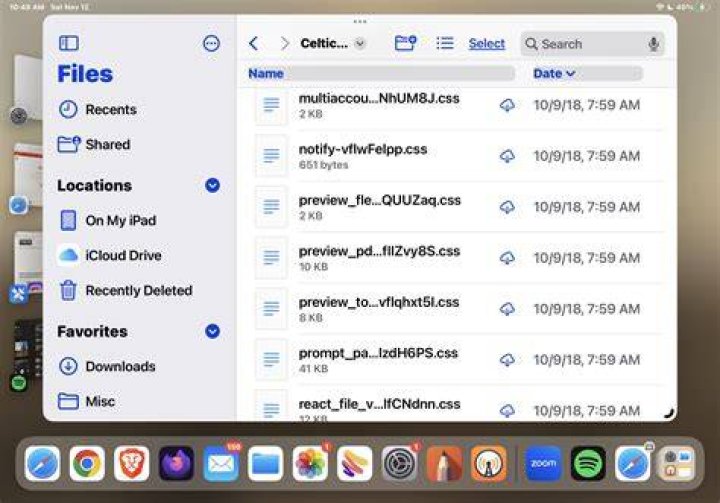Screen dimensions: 720x503
Task: Open the Misc favorite folder
Action: point(86,401)
